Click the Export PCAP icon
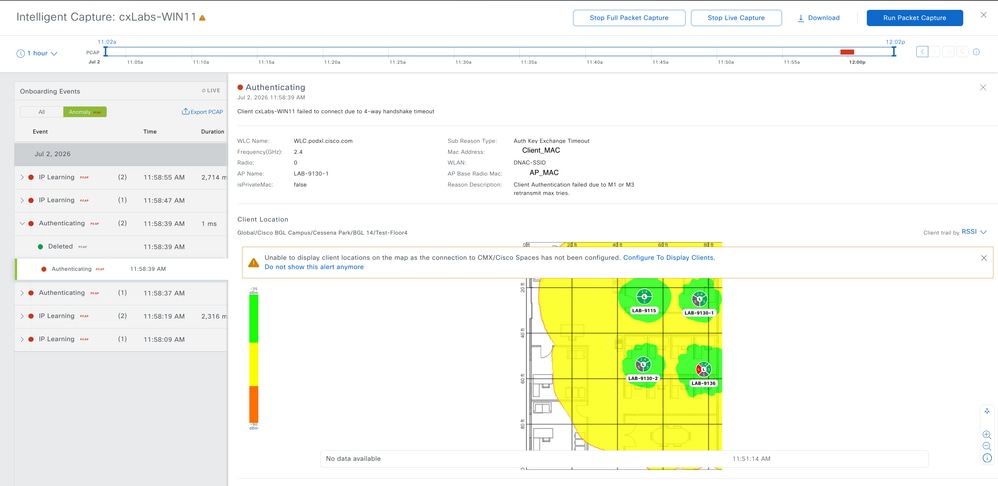 185,112
